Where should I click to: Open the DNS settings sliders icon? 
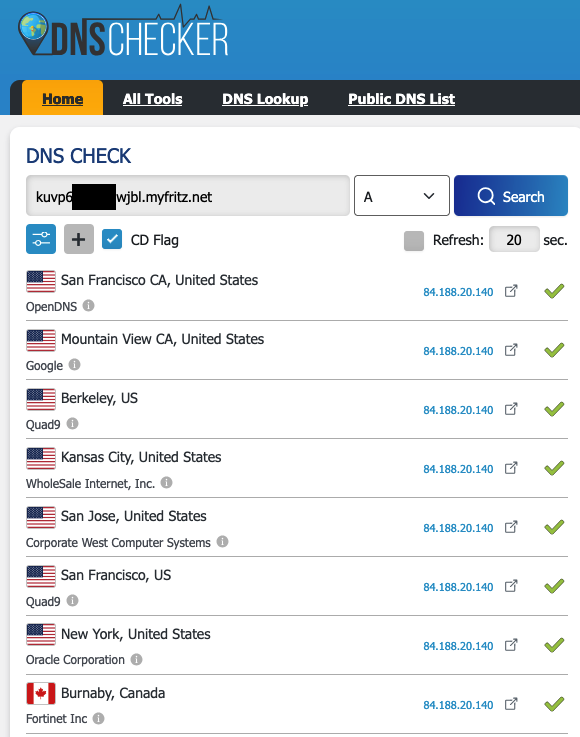(x=41, y=239)
